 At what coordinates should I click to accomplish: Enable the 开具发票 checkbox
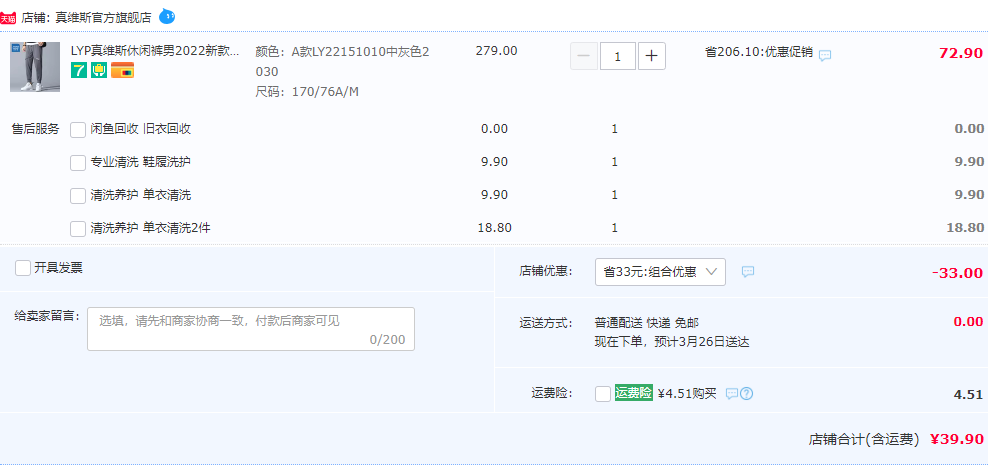coord(23,268)
